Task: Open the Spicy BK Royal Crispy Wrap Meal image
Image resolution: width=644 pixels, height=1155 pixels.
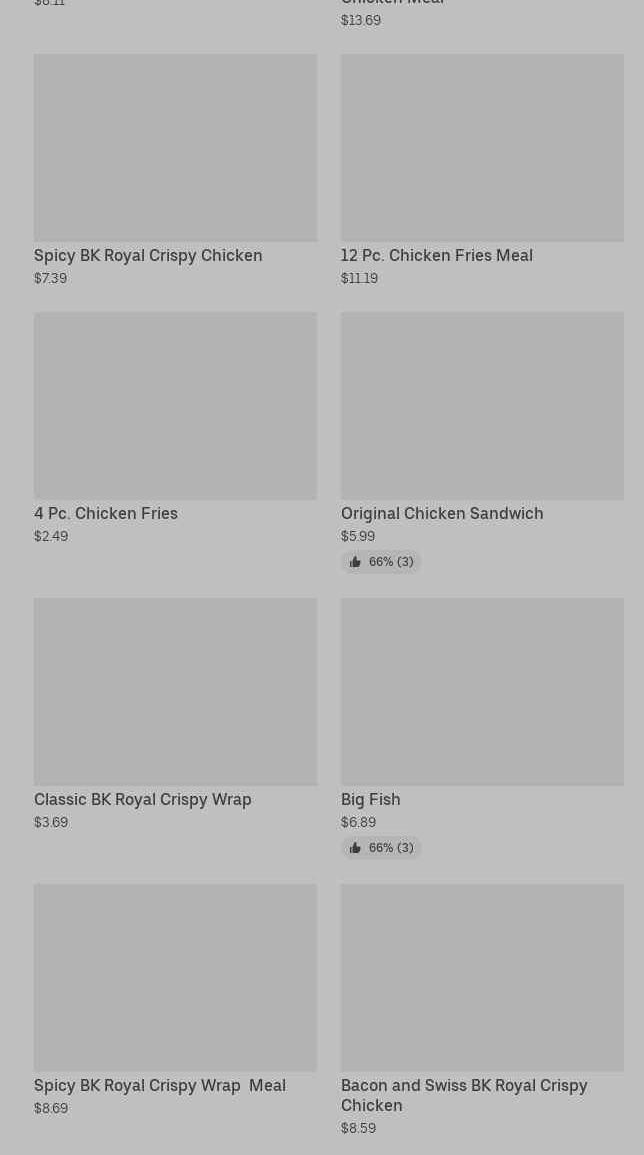Action: tap(175, 977)
